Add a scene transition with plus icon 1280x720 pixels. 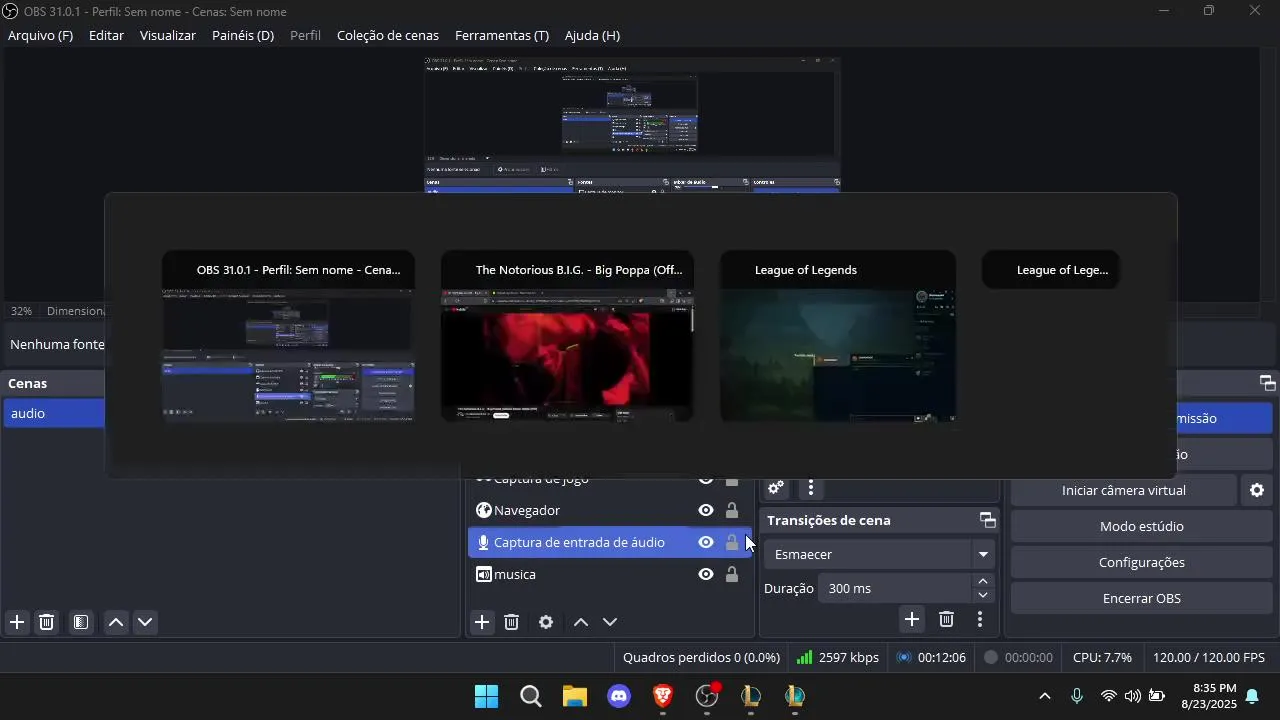pyautogui.click(x=912, y=620)
